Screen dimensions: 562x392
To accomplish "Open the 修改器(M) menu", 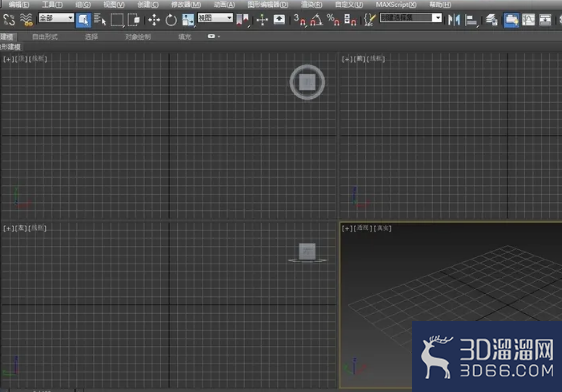I will point(186,5).
